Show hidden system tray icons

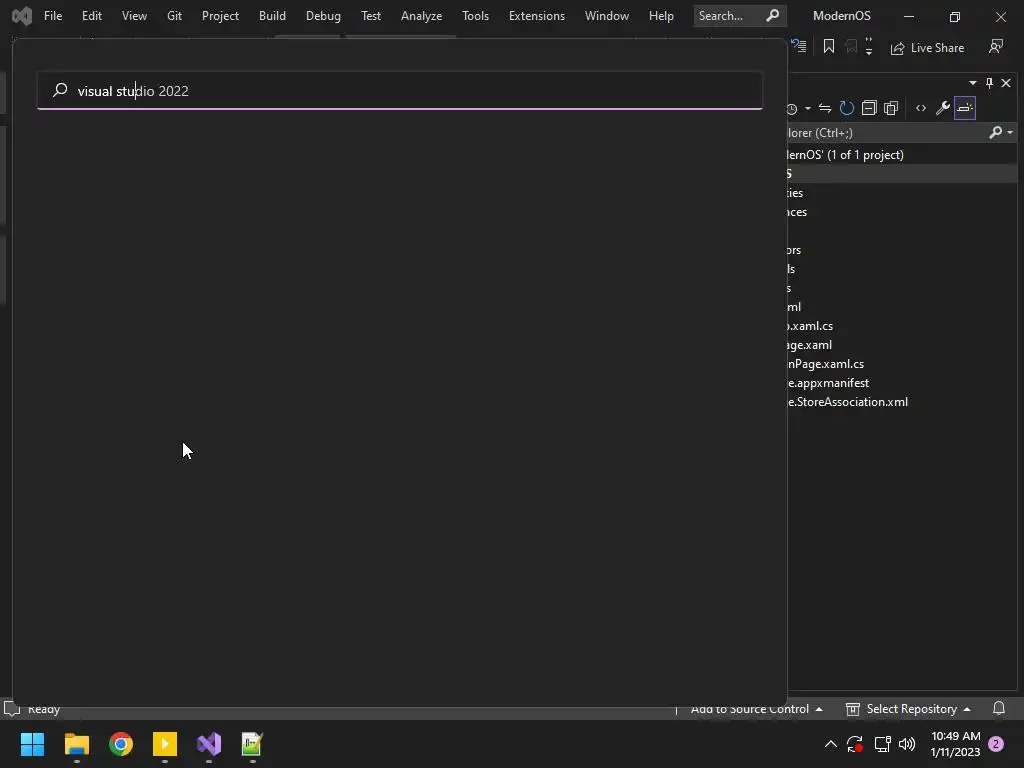(831, 744)
